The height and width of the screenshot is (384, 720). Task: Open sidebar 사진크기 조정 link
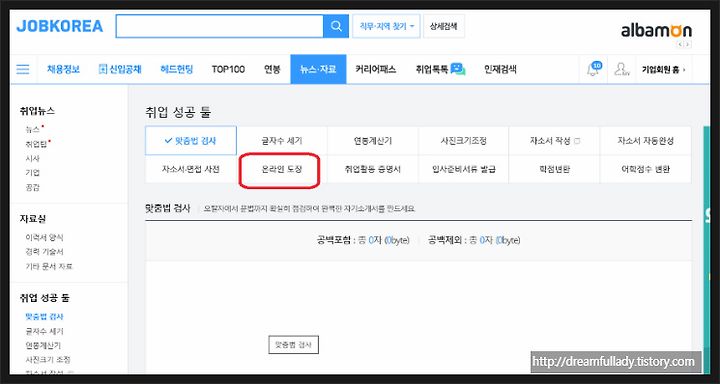tap(48, 359)
